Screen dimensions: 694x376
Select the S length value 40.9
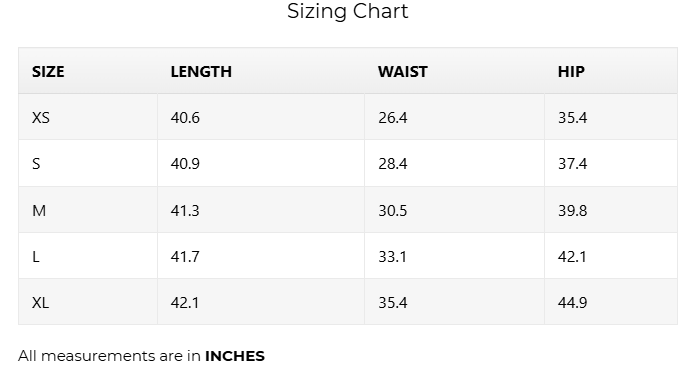pyautogui.click(x=185, y=164)
